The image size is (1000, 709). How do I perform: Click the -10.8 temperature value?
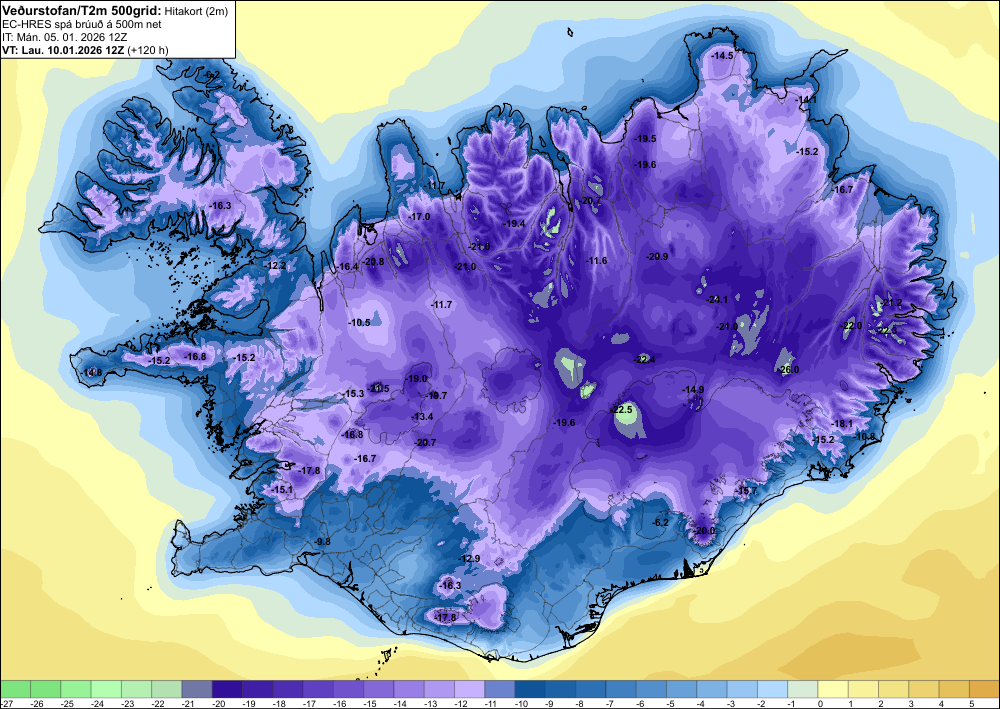(x=865, y=437)
